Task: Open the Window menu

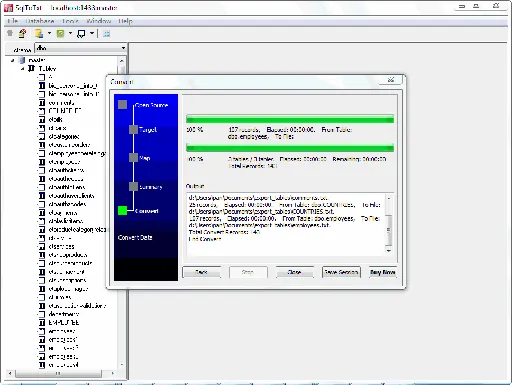Action: pyautogui.click(x=99, y=21)
